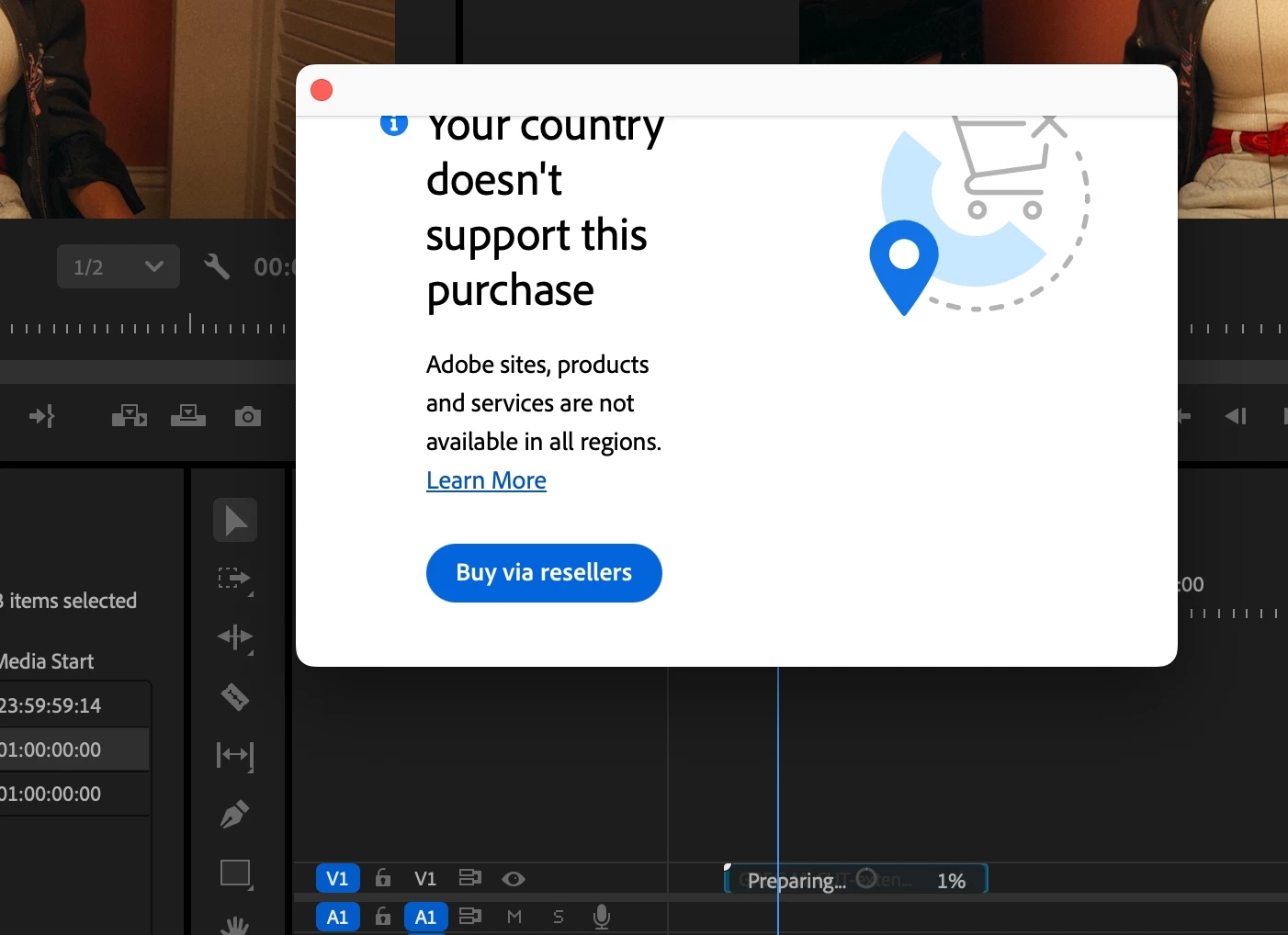This screenshot has width=1288, height=935.
Task: Open playback resolution 1/2 dropdown
Action: (119, 267)
